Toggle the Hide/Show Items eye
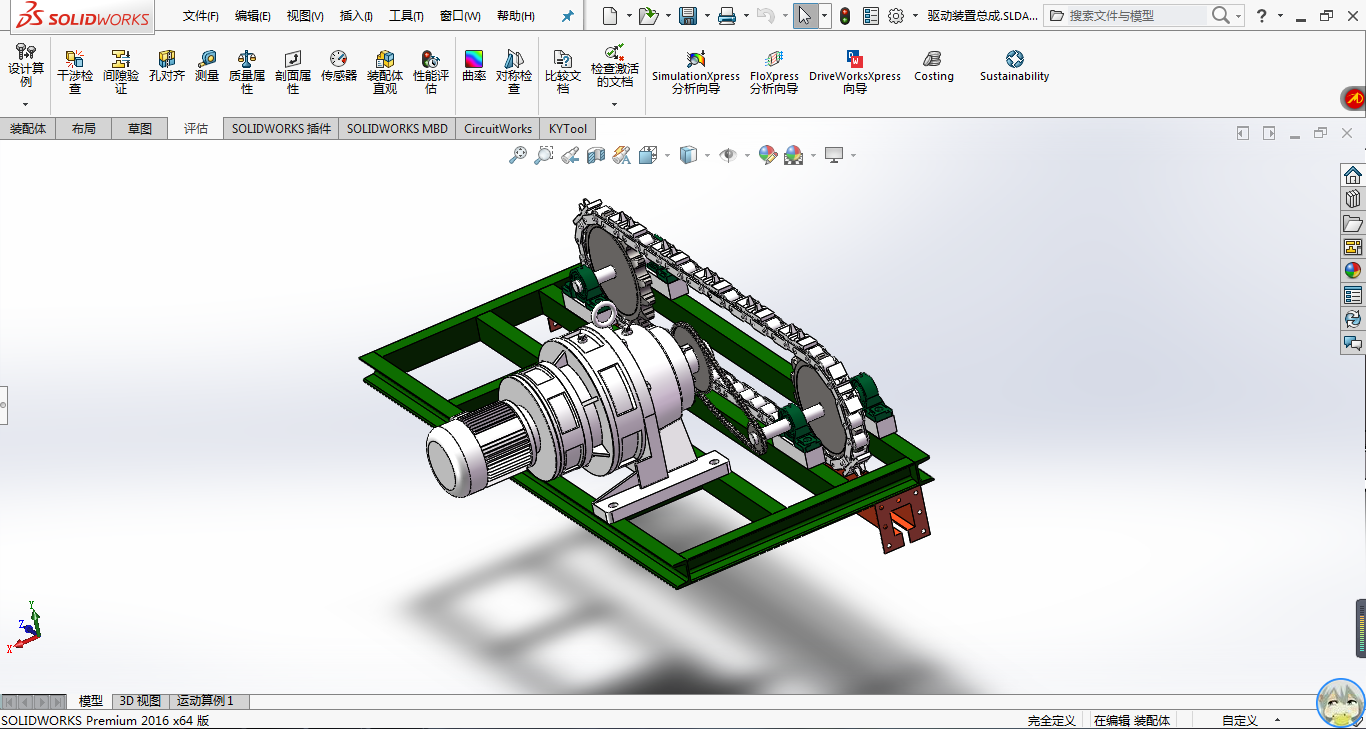 [x=729, y=155]
